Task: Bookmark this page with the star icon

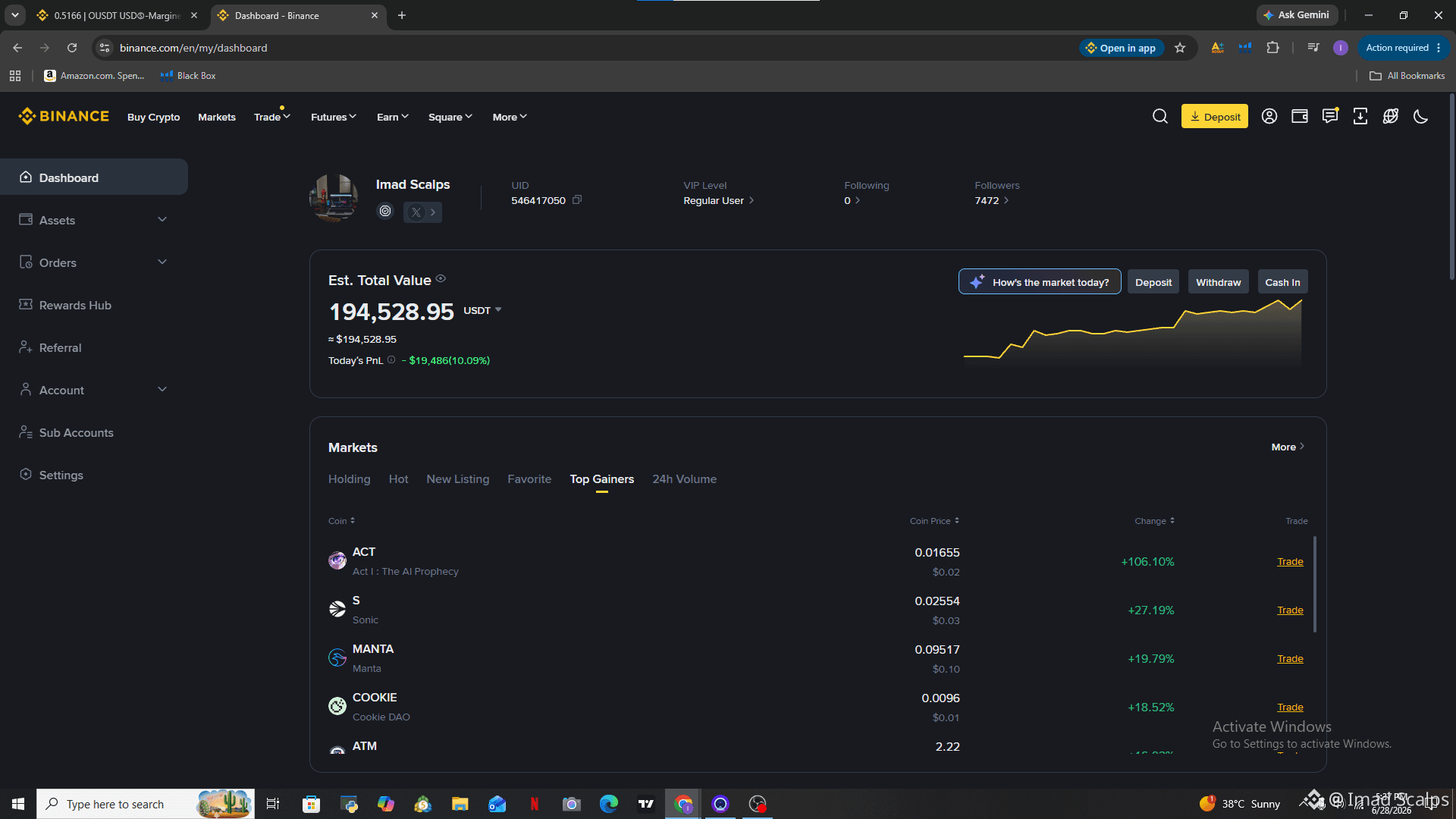Action: coord(1180,48)
